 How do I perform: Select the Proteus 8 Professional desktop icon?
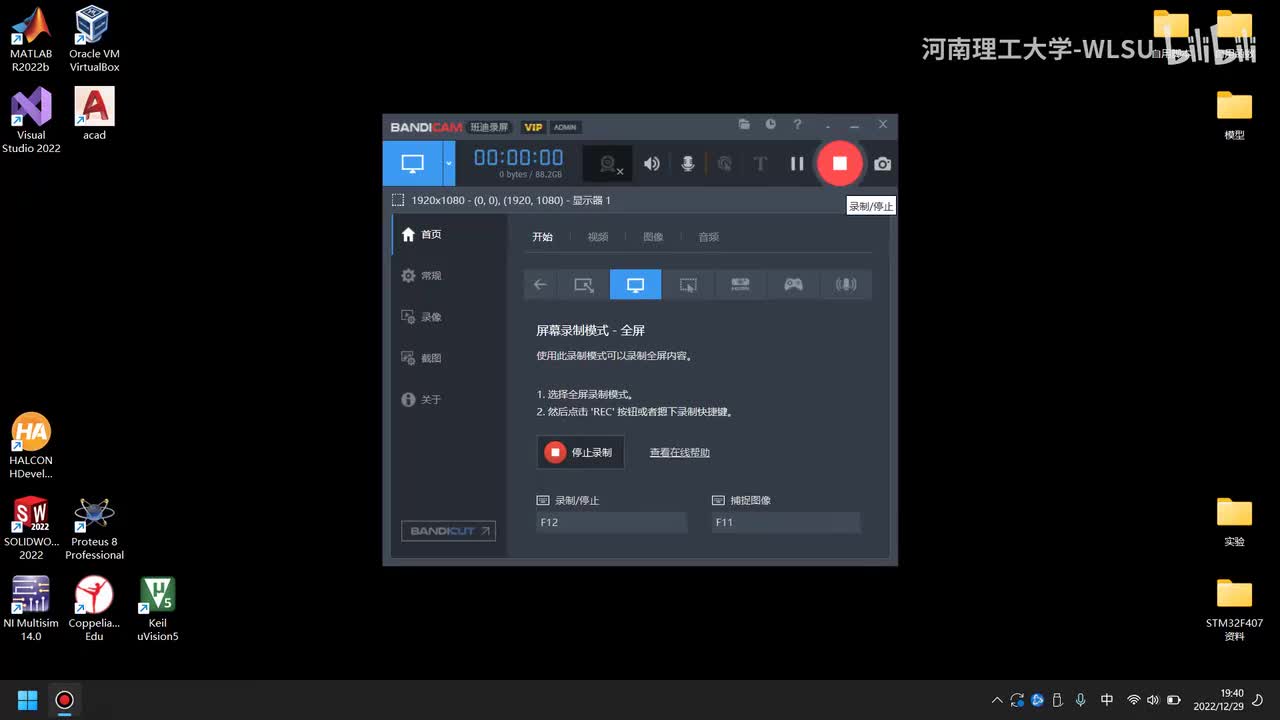[94, 528]
